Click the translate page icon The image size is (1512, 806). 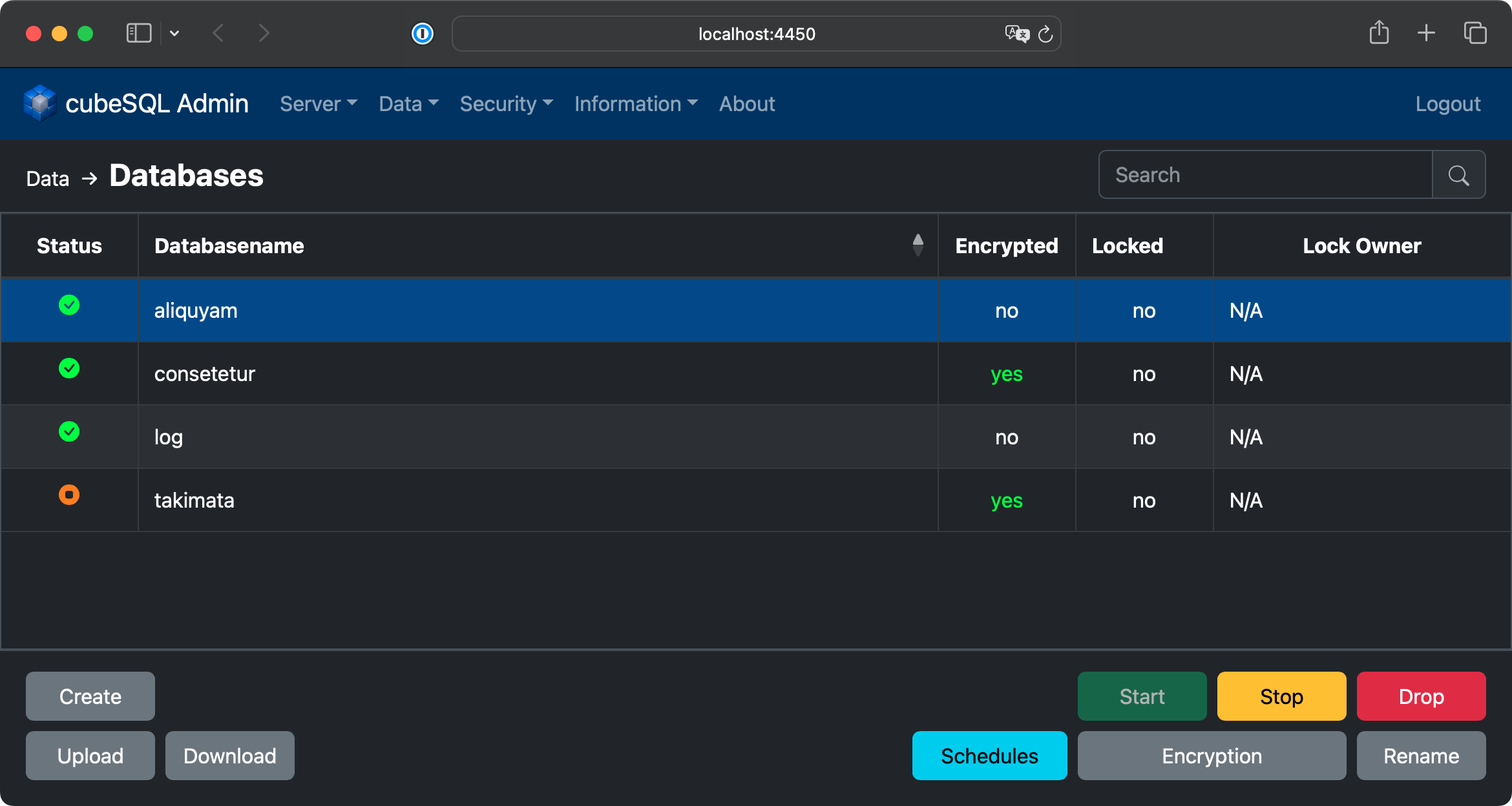1016,34
